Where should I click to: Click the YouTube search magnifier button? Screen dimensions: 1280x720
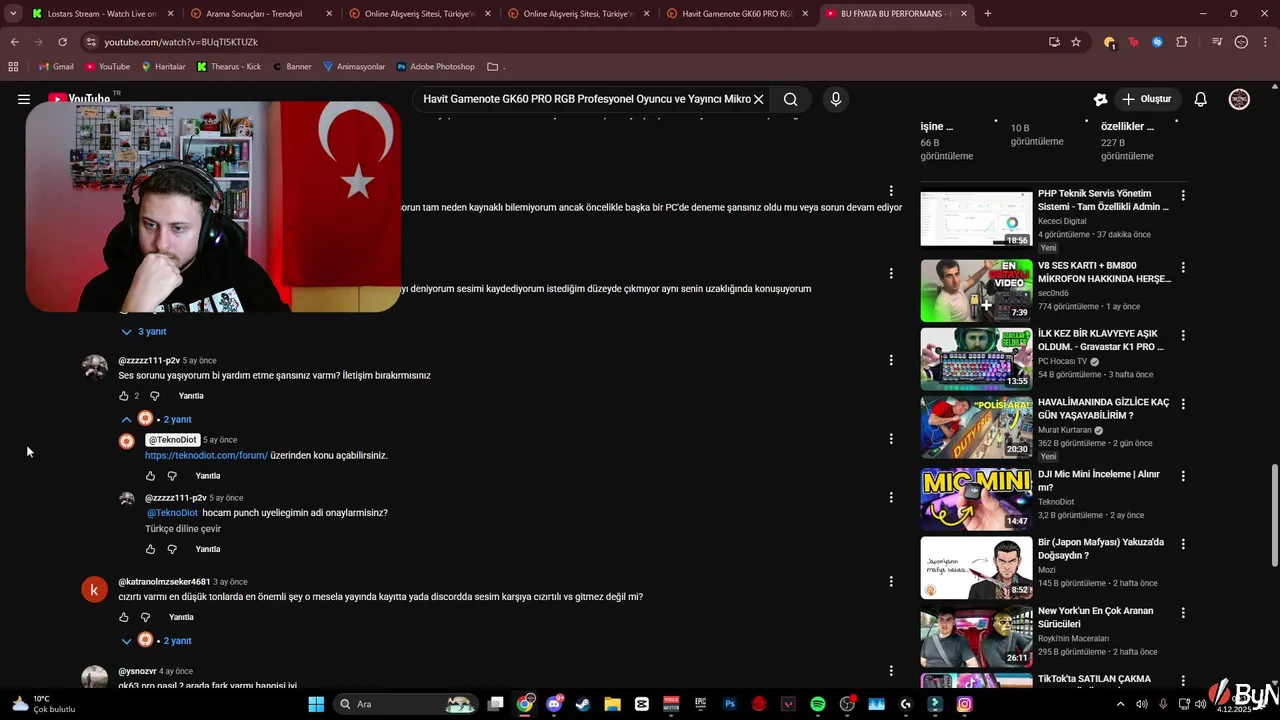click(x=790, y=99)
